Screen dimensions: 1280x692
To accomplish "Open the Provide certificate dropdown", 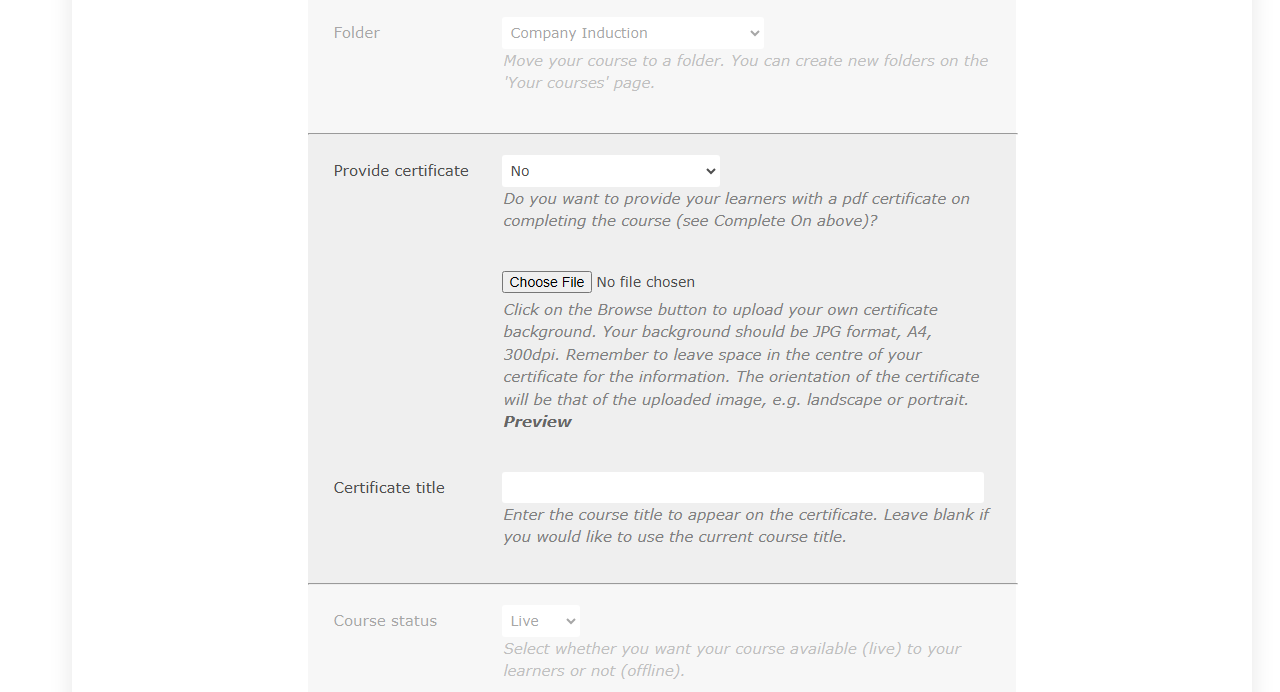I will point(610,170).
